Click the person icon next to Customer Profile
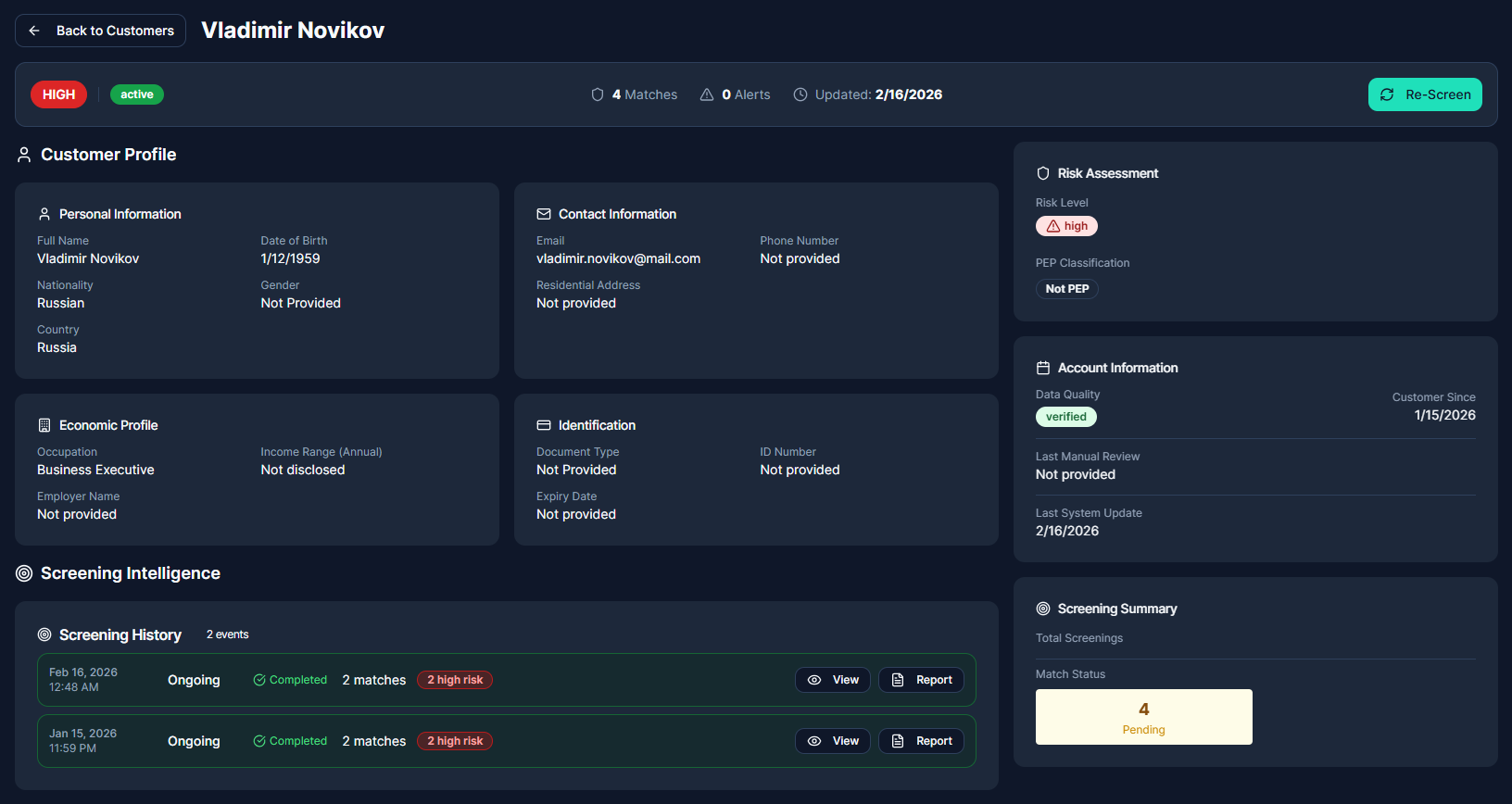Screen dimensions: 1512x804 pos(24,155)
